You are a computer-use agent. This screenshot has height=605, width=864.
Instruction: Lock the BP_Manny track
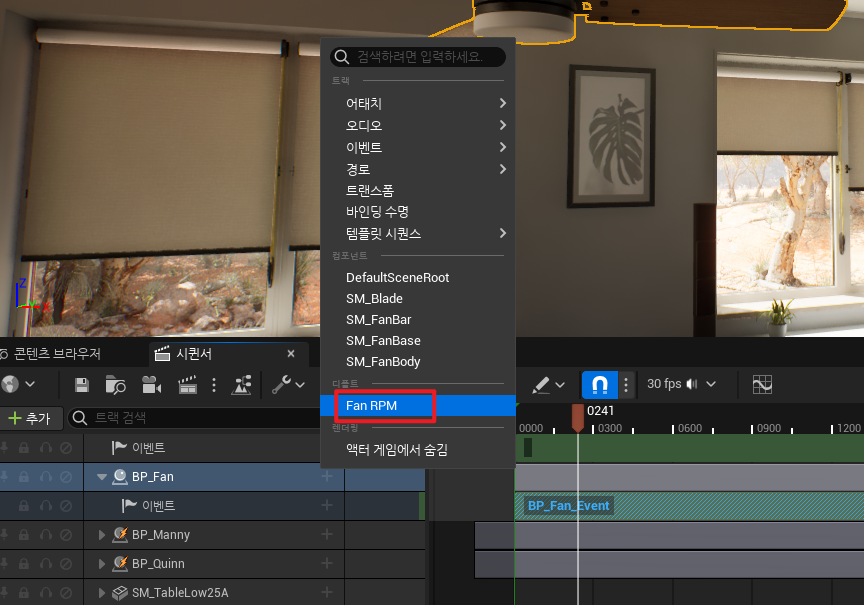coord(24,534)
